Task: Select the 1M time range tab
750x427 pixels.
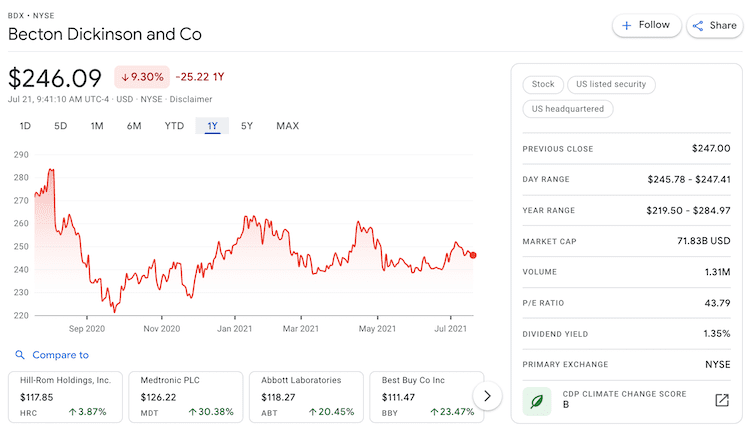Action: click(x=97, y=126)
